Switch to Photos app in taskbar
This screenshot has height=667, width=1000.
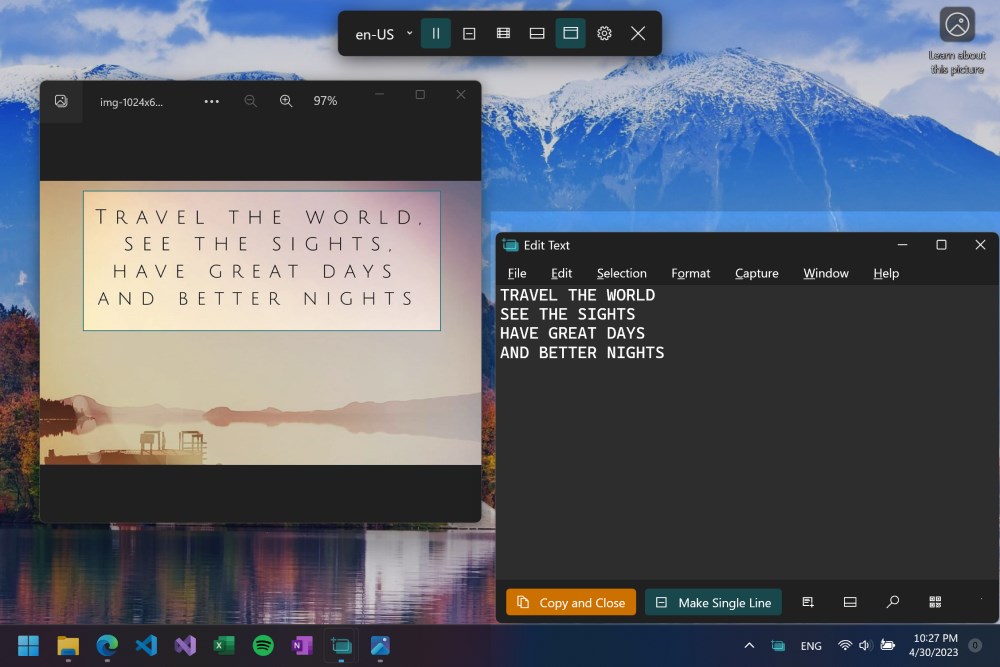click(380, 646)
